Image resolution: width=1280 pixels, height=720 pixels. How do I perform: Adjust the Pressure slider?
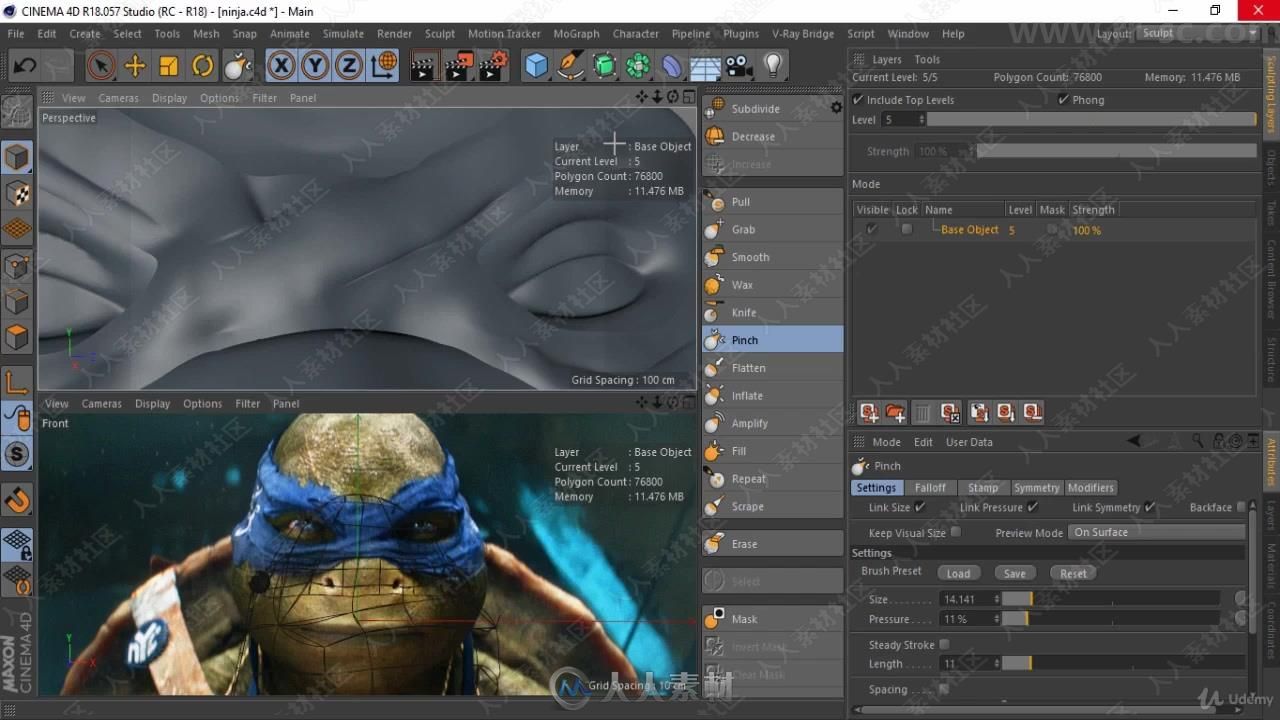point(1111,619)
